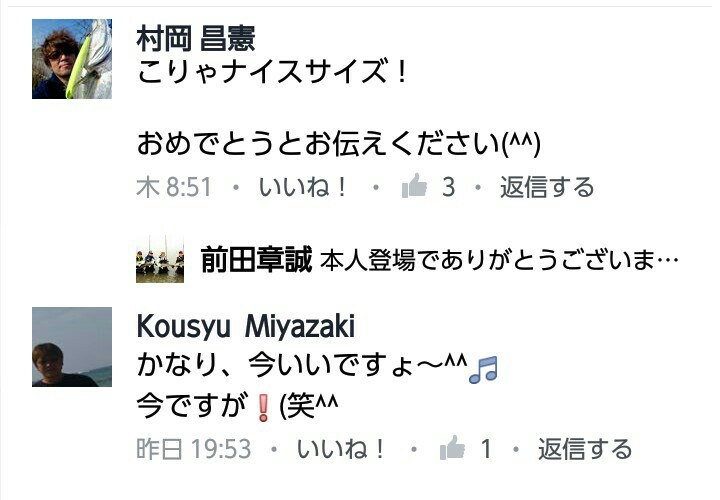Screen dimensions: 720x500
Task: Open the 木 8:51 timestamp
Action: tap(174, 187)
